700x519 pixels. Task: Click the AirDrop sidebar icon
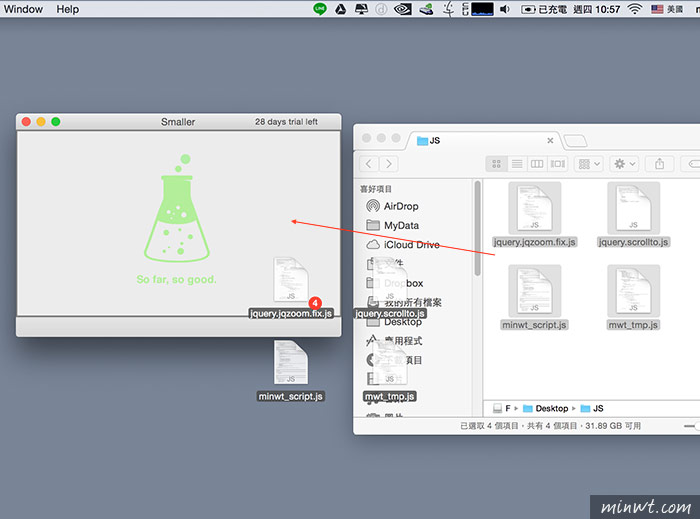coord(373,206)
